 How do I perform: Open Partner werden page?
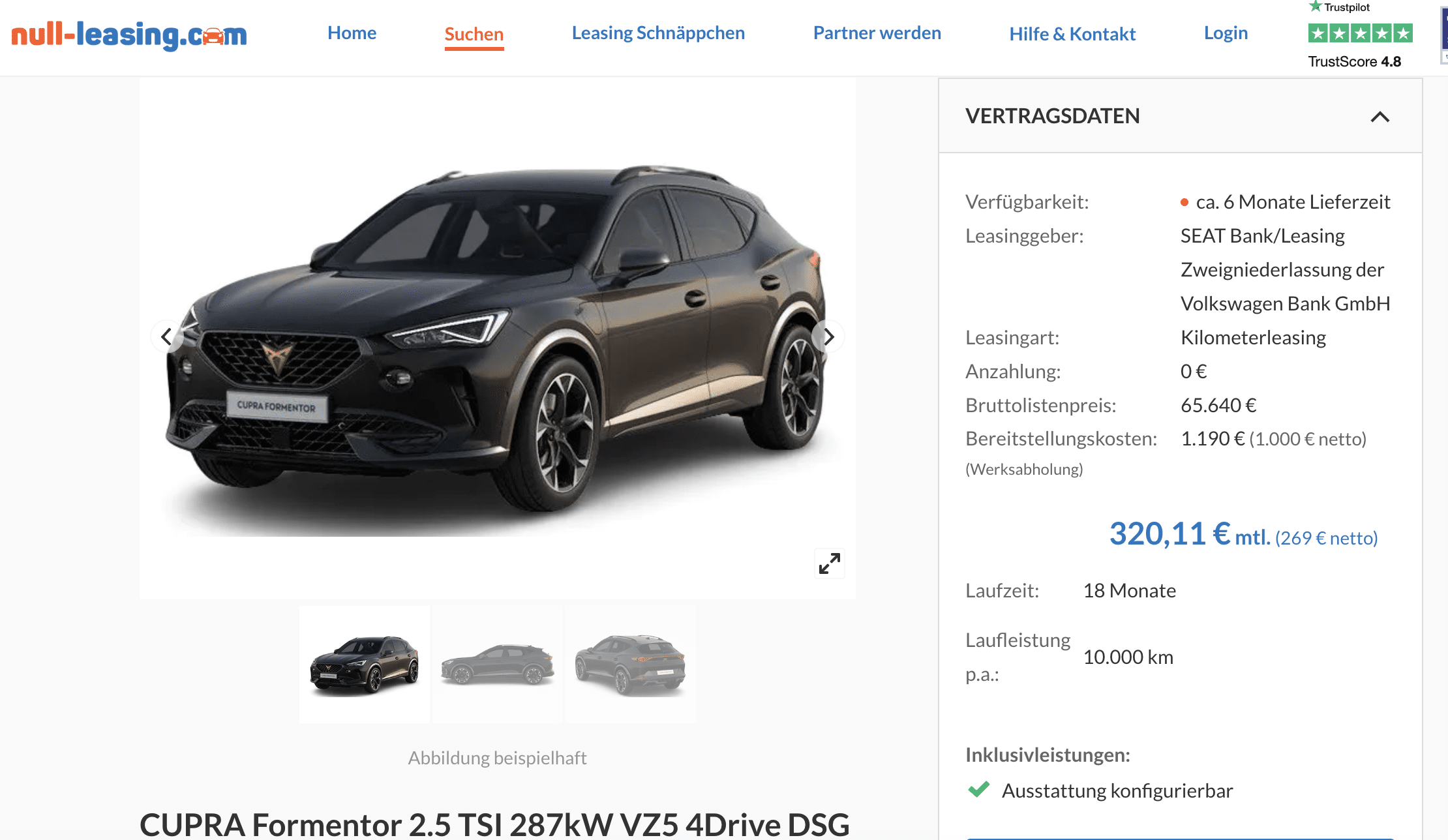coord(877,33)
